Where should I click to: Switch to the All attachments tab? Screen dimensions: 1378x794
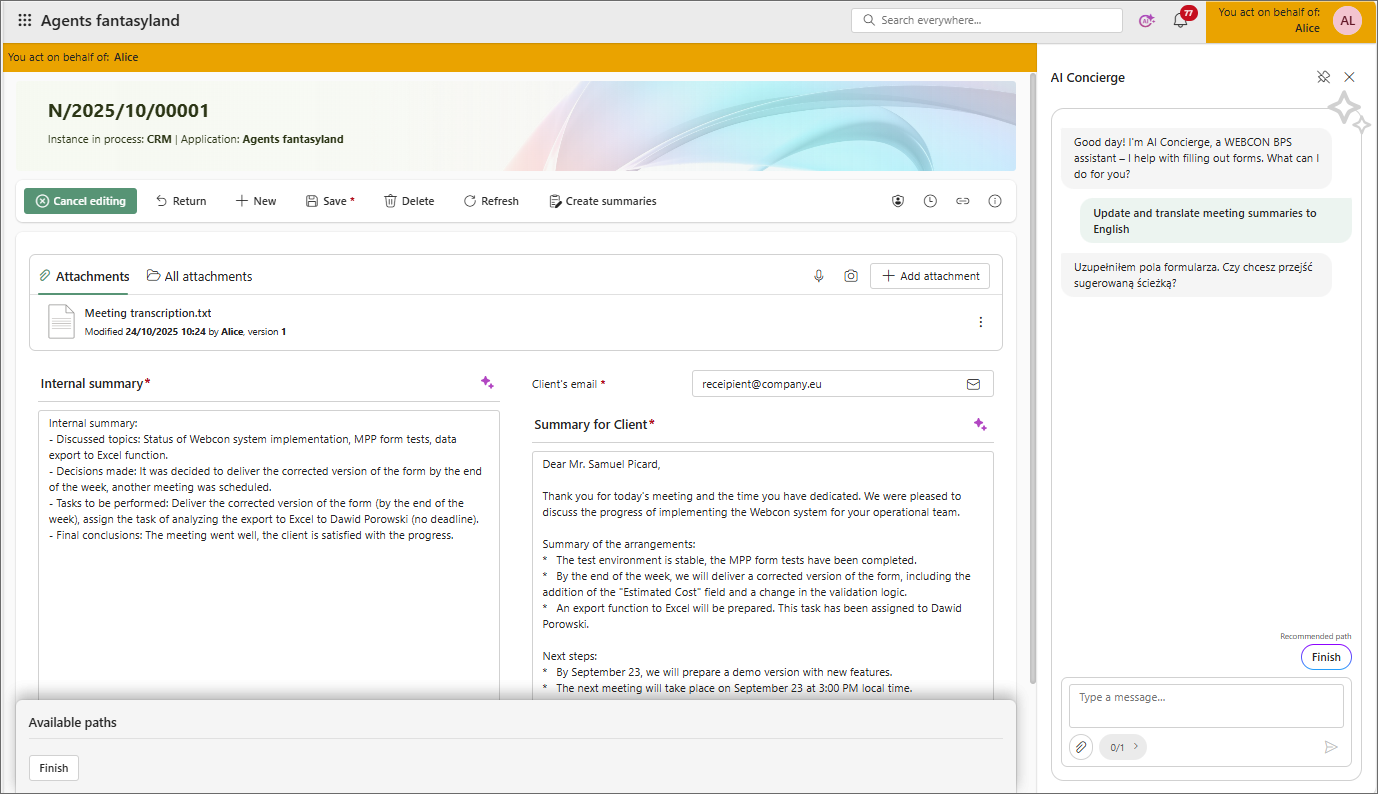coord(199,276)
